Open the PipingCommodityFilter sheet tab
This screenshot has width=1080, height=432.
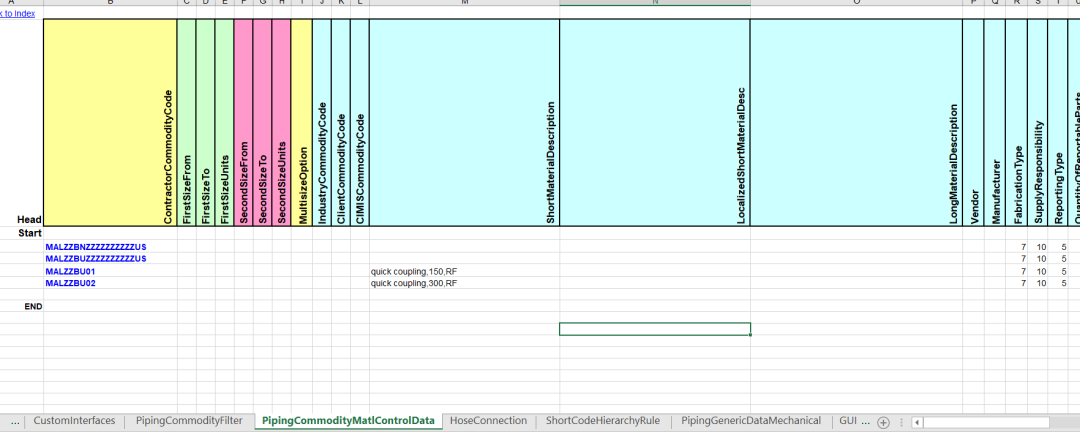(189, 421)
